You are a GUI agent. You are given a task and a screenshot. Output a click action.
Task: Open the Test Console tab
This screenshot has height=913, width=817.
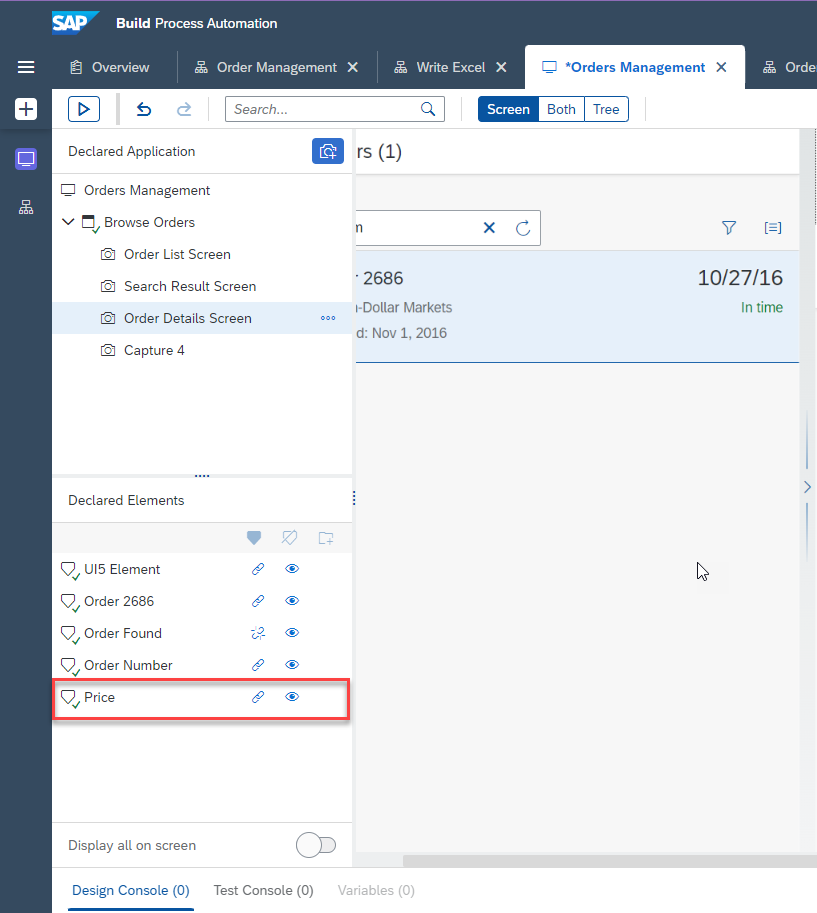click(x=263, y=890)
